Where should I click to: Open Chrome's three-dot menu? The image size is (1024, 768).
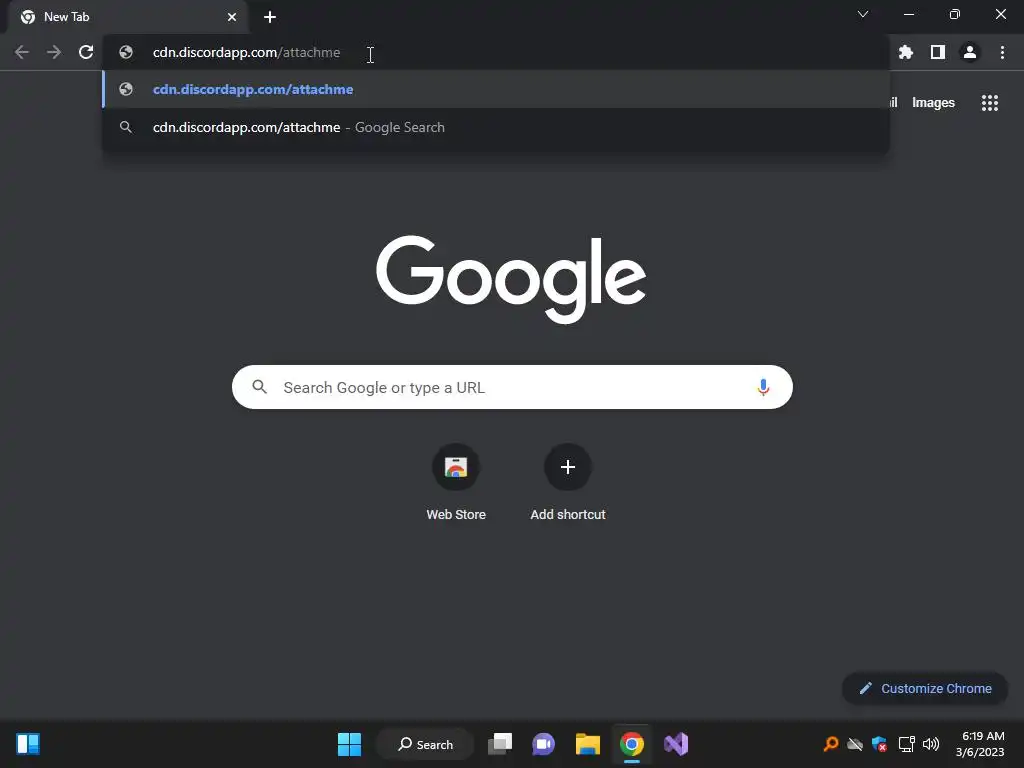tap(1002, 52)
